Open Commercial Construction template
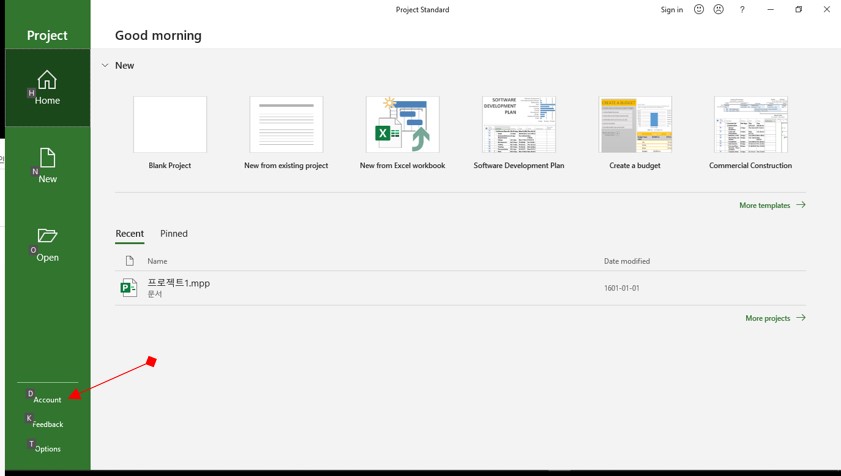Image resolution: width=841 pixels, height=476 pixels. point(750,133)
